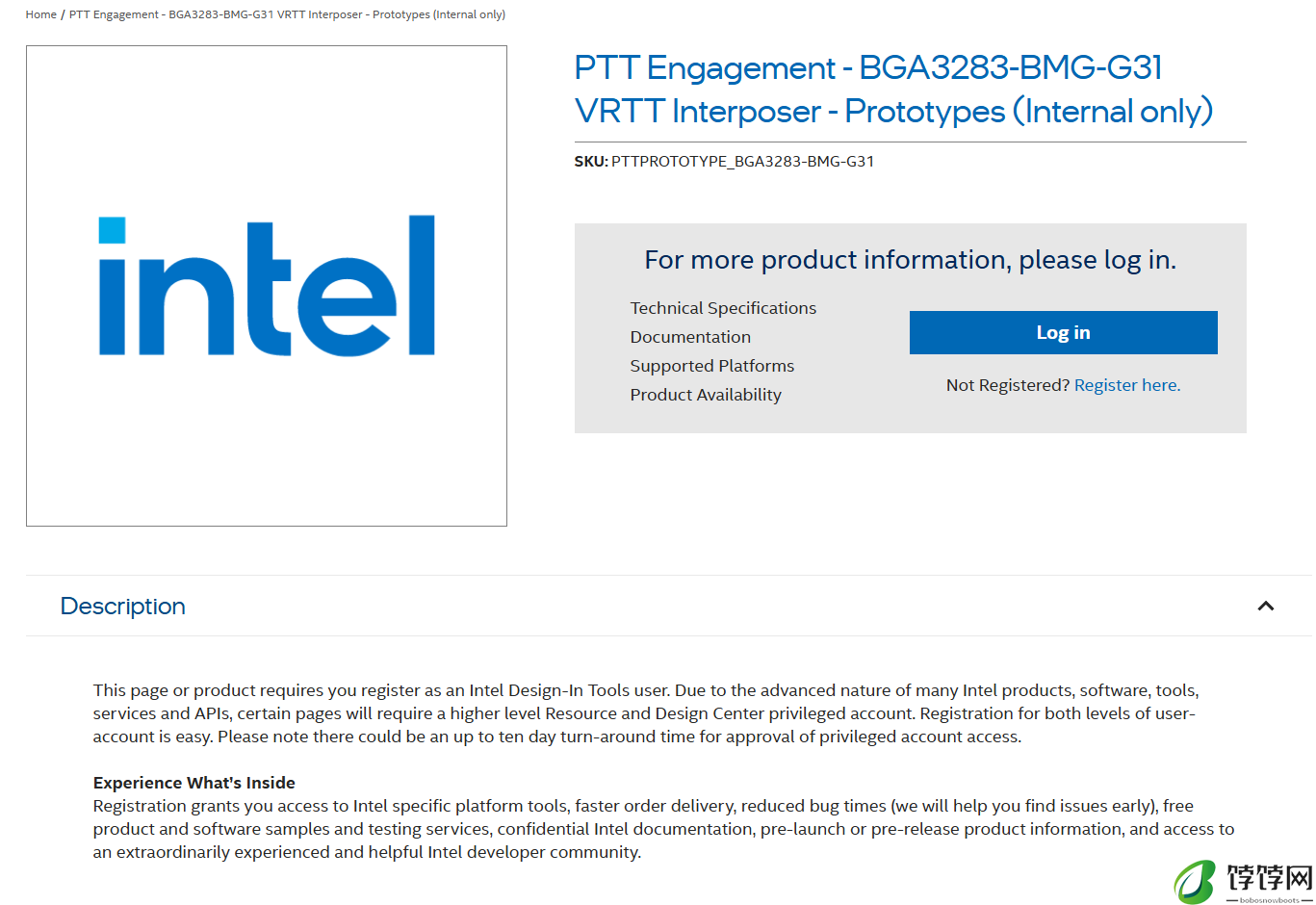Screen dimensions: 1316x905
Task: Open the Intel logo product image
Action: [267, 286]
